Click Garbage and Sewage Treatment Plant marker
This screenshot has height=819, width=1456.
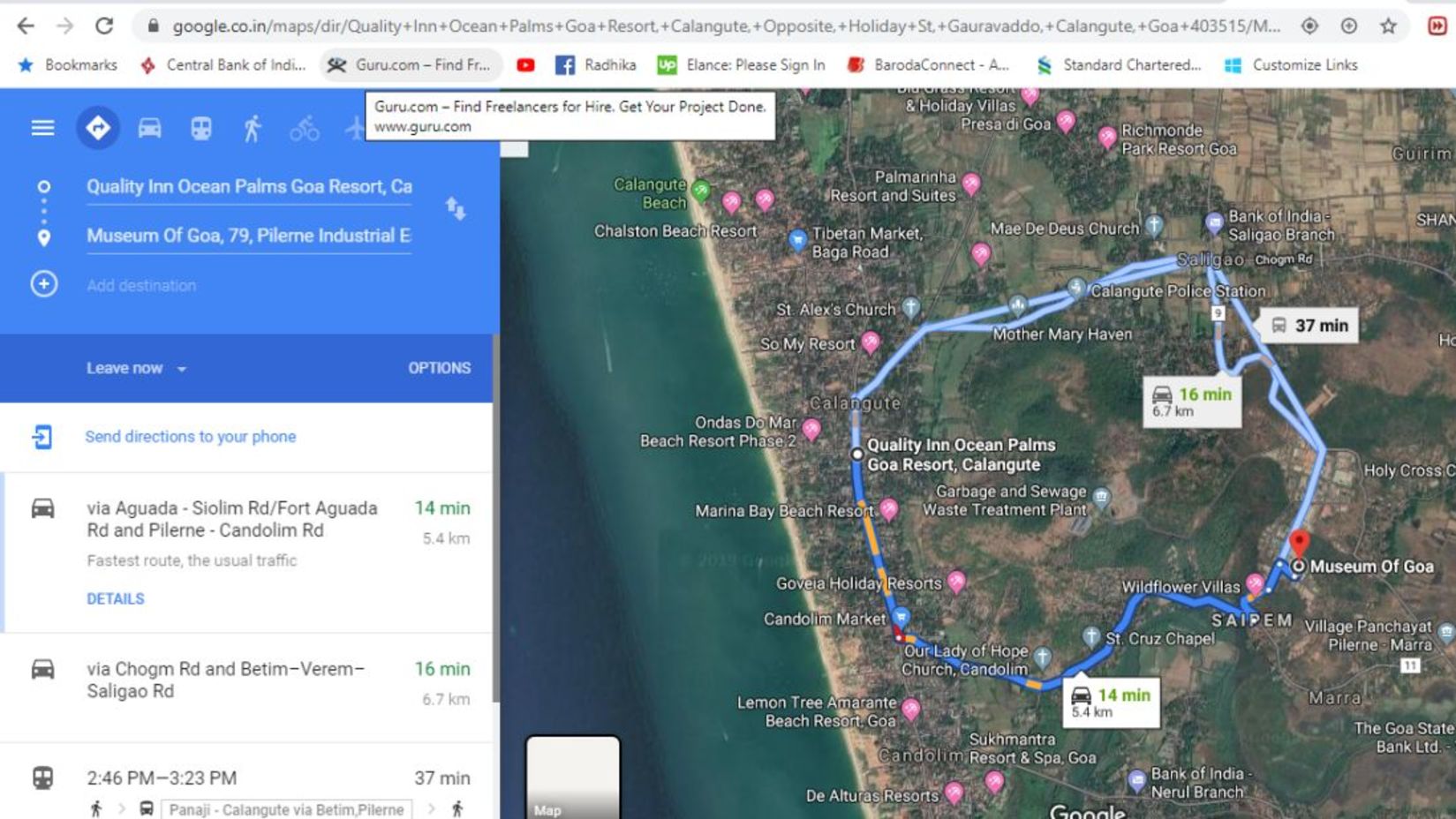(x=1101, y=497)
